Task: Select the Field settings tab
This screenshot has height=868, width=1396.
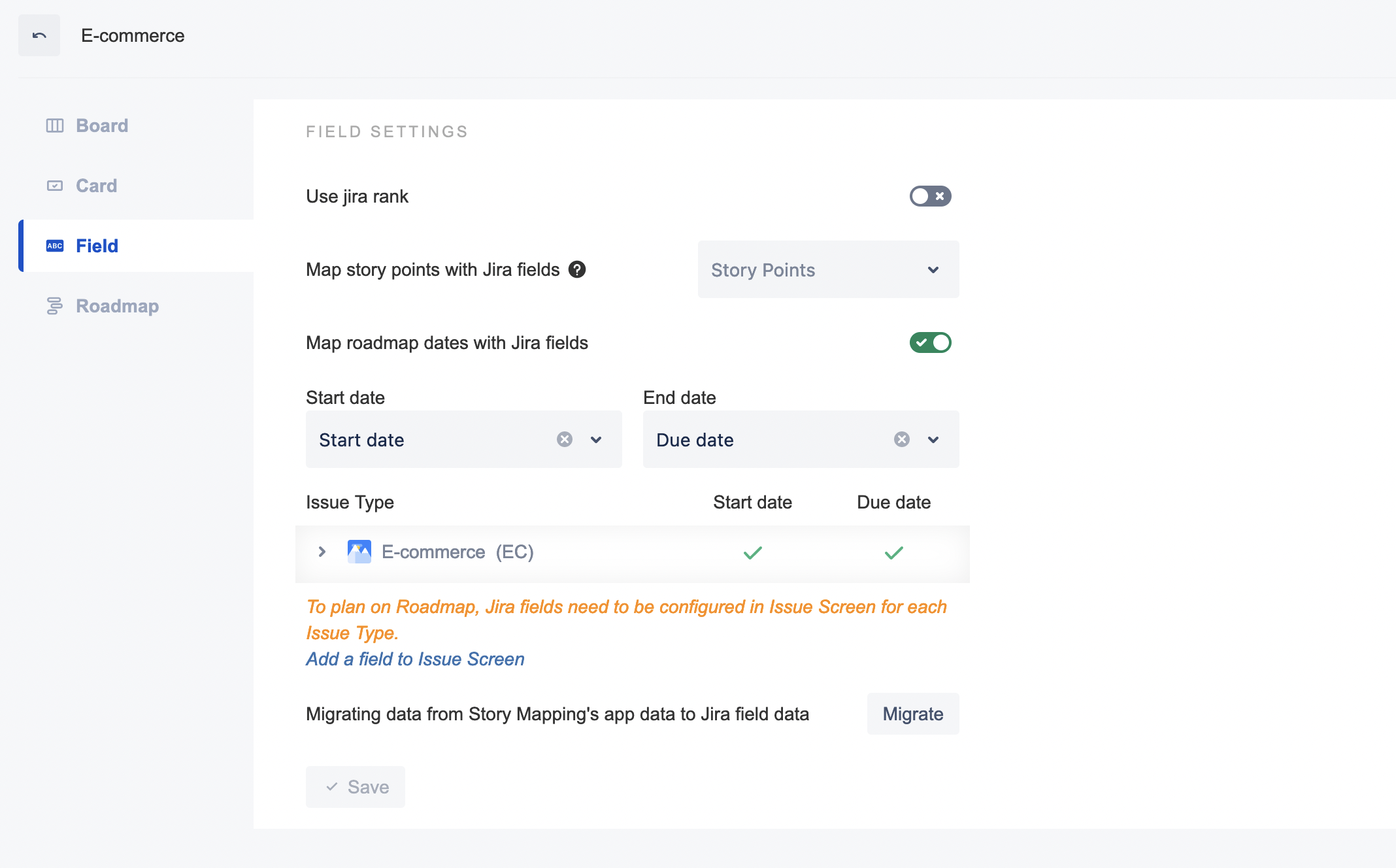Action: 97,246
